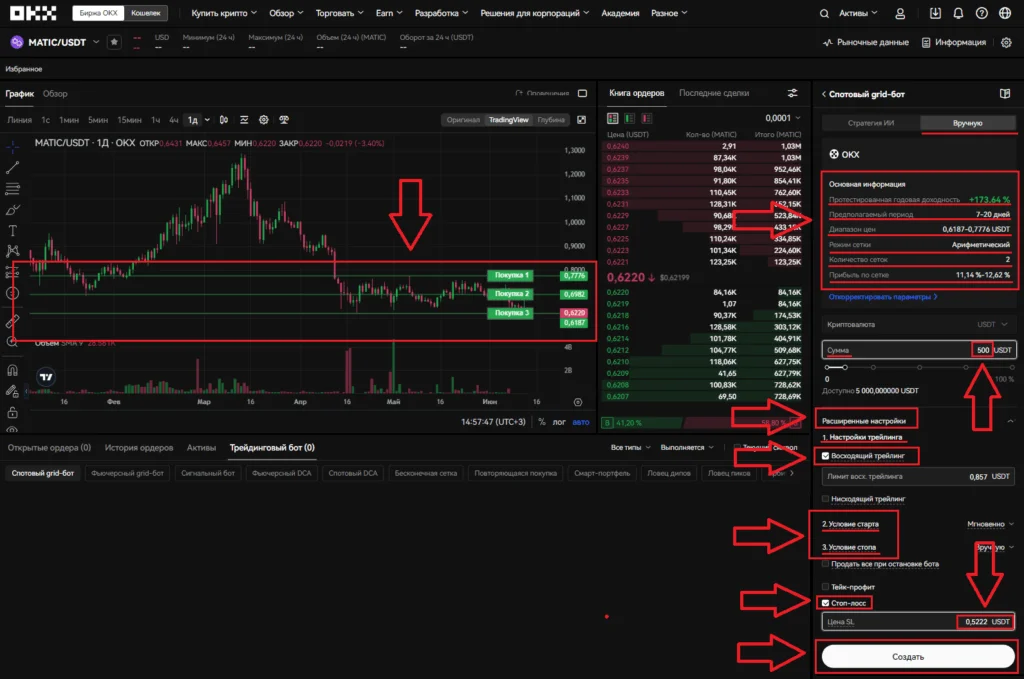Select the 4ч timeframe button

pos(174,120)
